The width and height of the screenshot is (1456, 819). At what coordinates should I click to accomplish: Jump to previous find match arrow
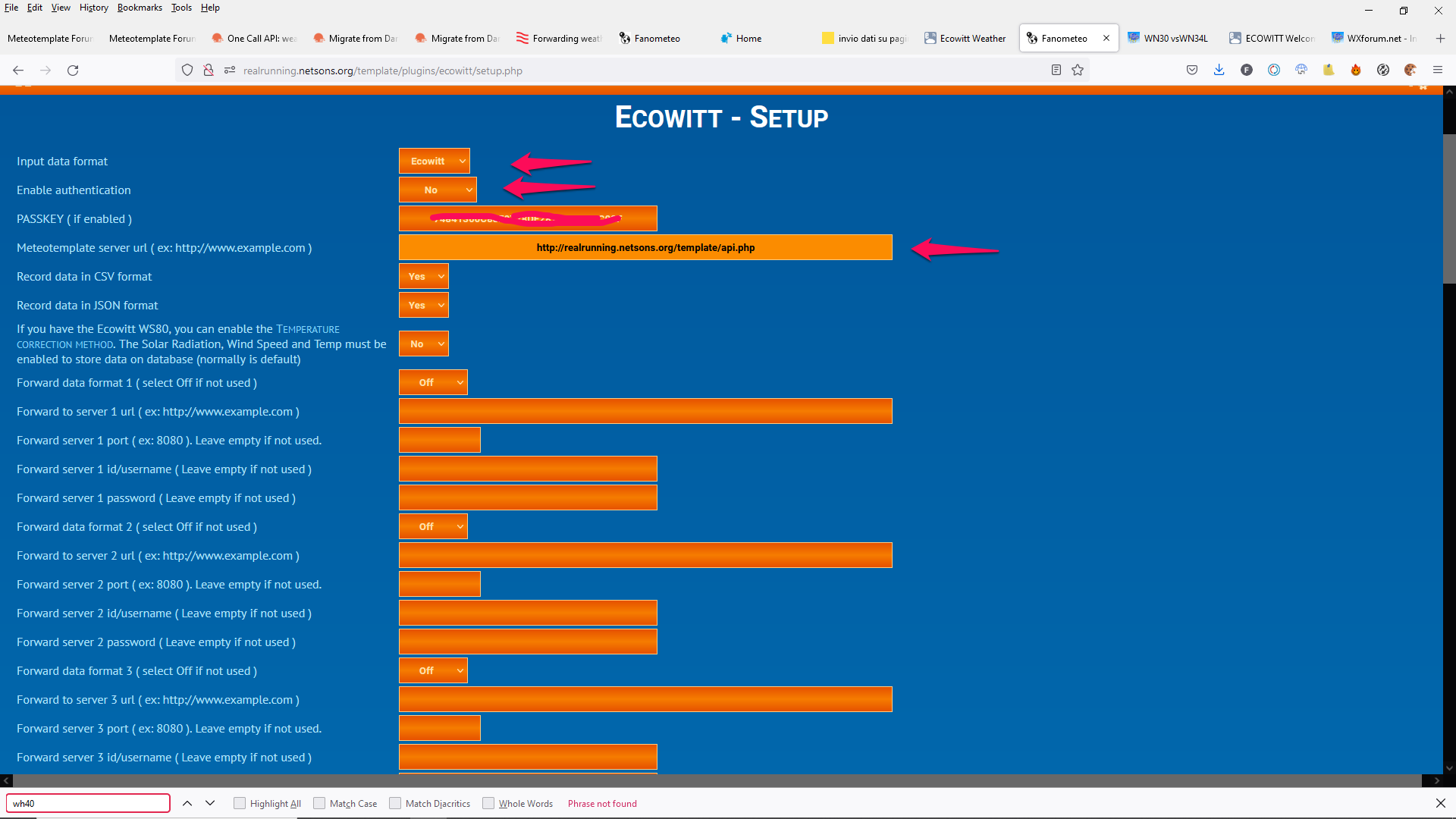pos(187,803)
